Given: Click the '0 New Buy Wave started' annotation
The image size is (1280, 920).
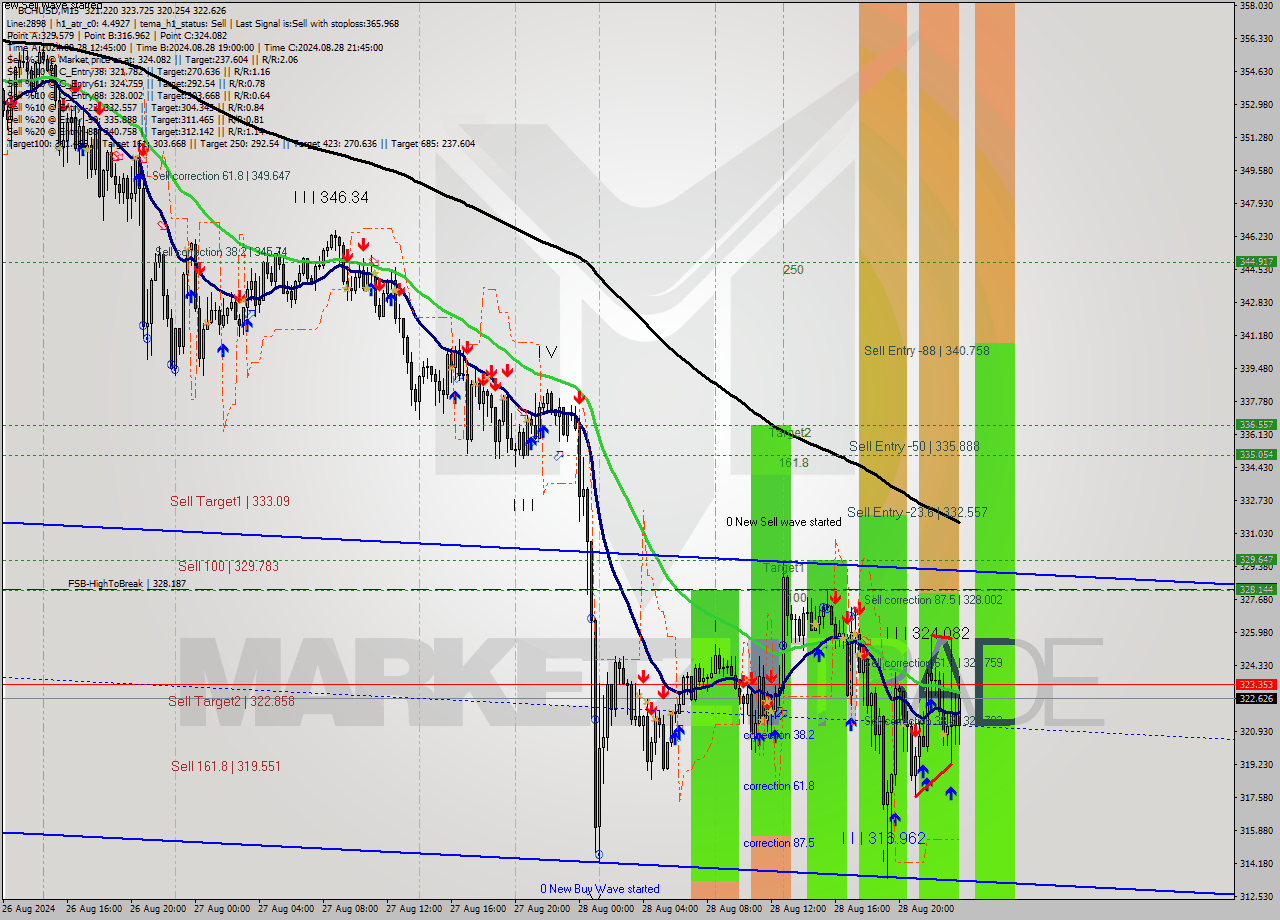Looking at the screenshot, I should click(600, 889).
